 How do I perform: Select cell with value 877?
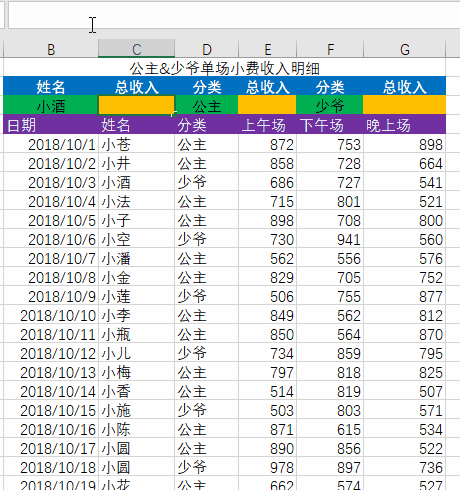pos(404,295)
